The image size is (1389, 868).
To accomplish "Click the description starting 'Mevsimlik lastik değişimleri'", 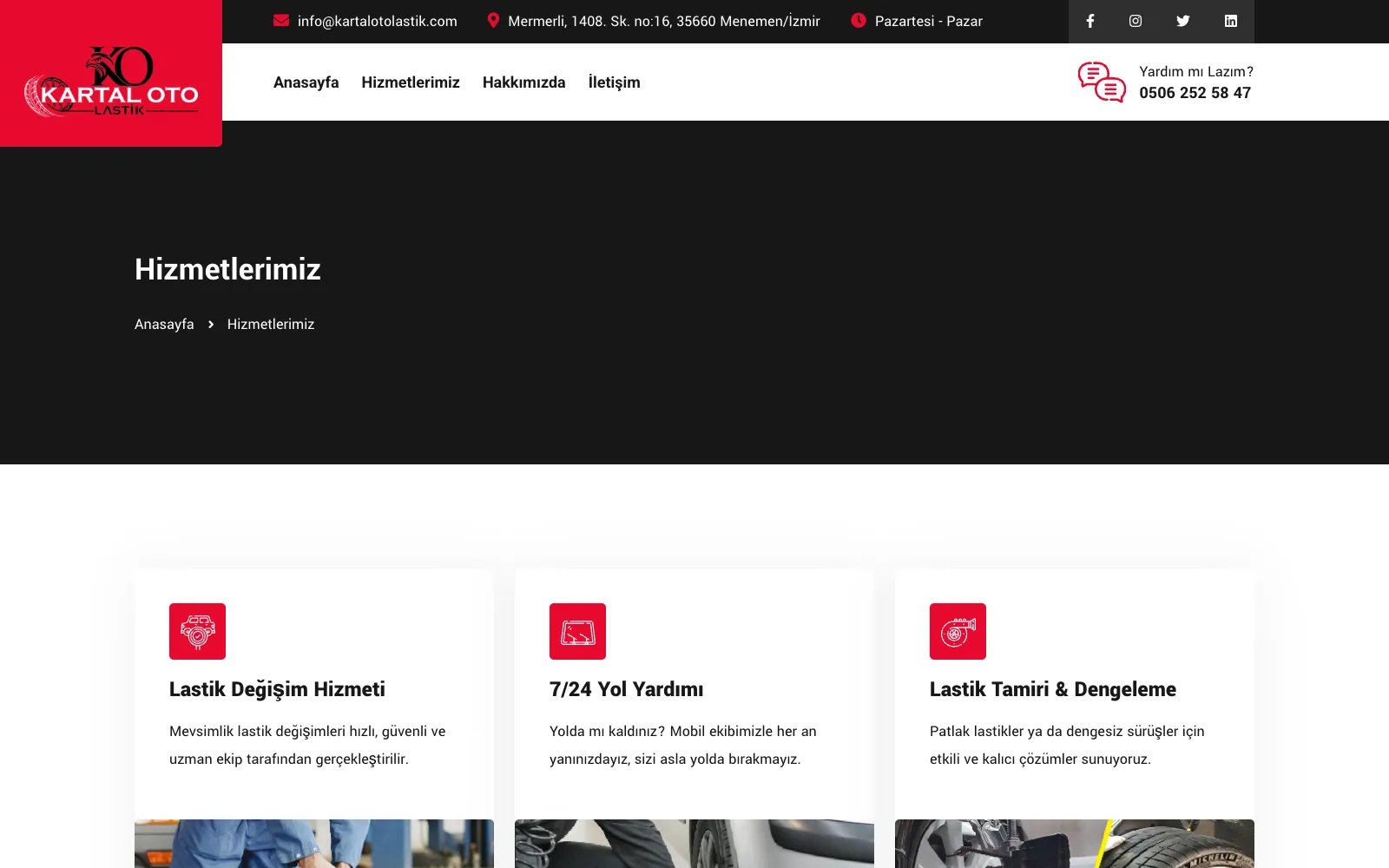I will (307, 745).
